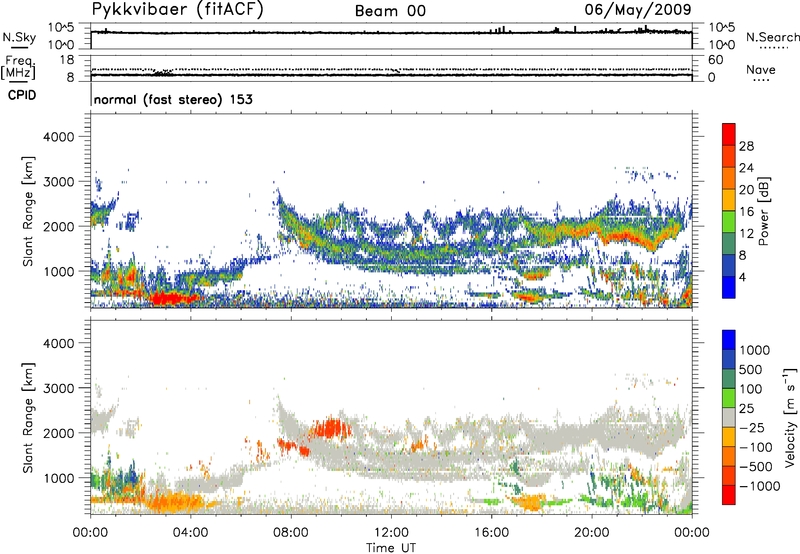Viewport: 800px width, 554px height.
Task: Click the "2000" tick of the velocity panel
Action: 58,433
